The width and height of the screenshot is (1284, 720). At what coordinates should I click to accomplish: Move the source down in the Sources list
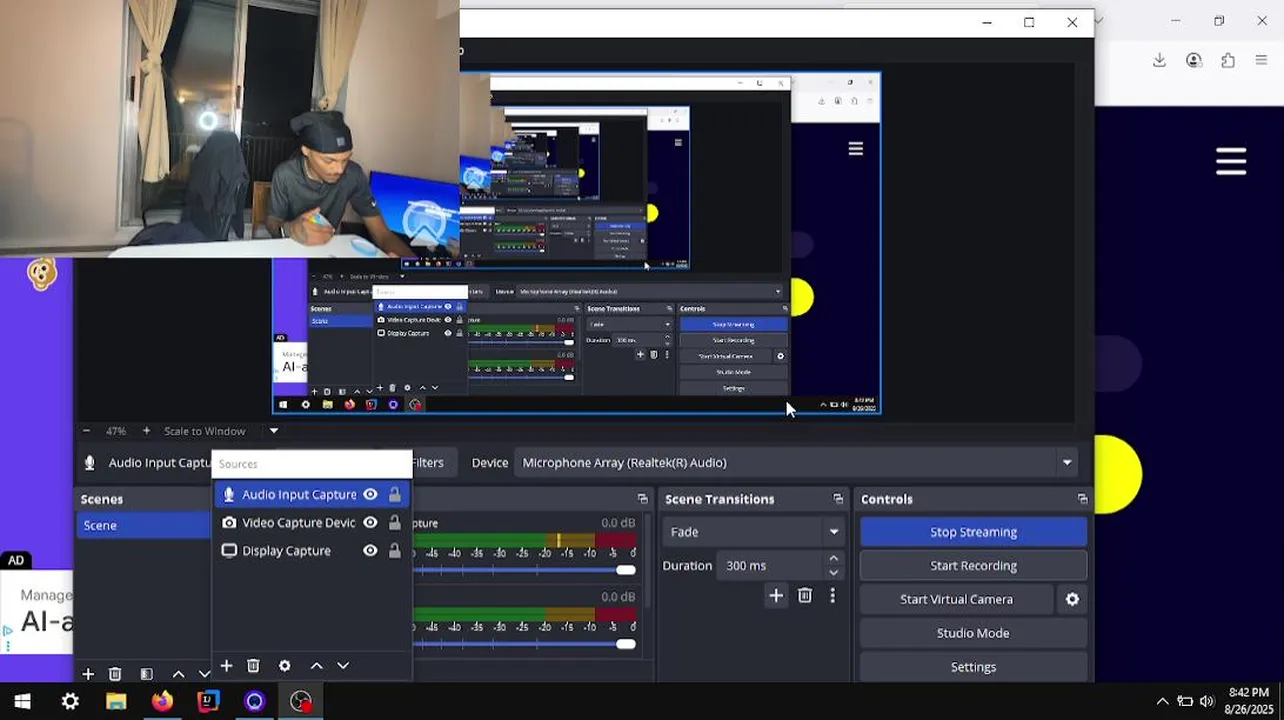[x=343, y=665]
